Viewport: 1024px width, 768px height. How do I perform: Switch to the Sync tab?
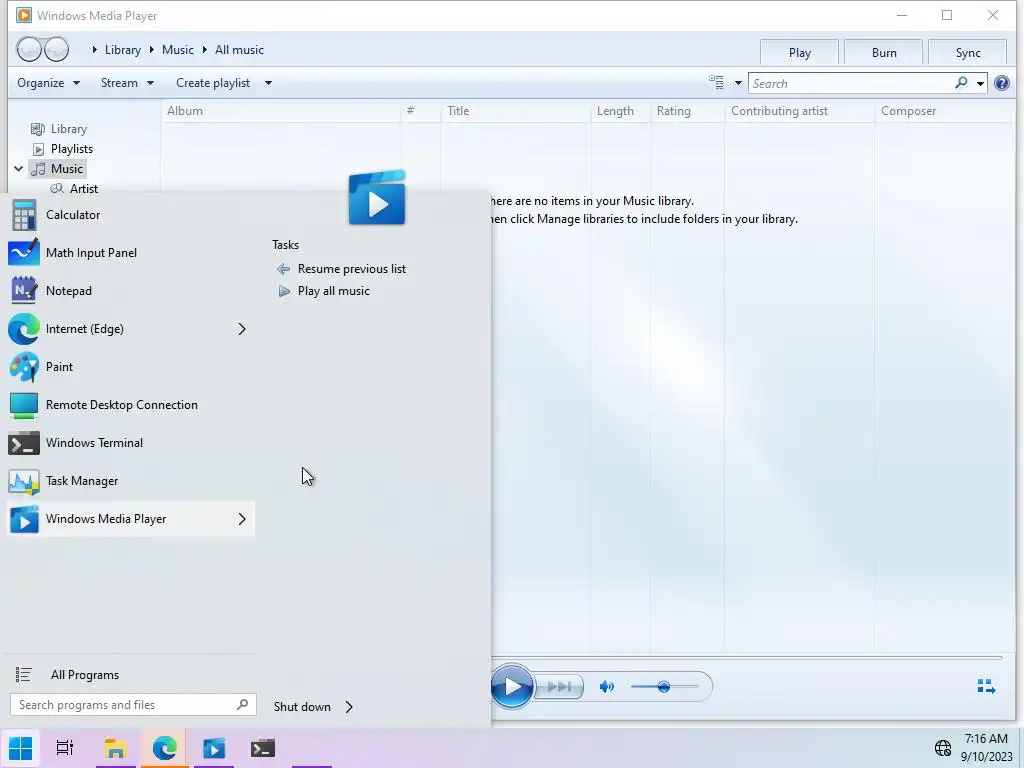[x=968, y=52]
